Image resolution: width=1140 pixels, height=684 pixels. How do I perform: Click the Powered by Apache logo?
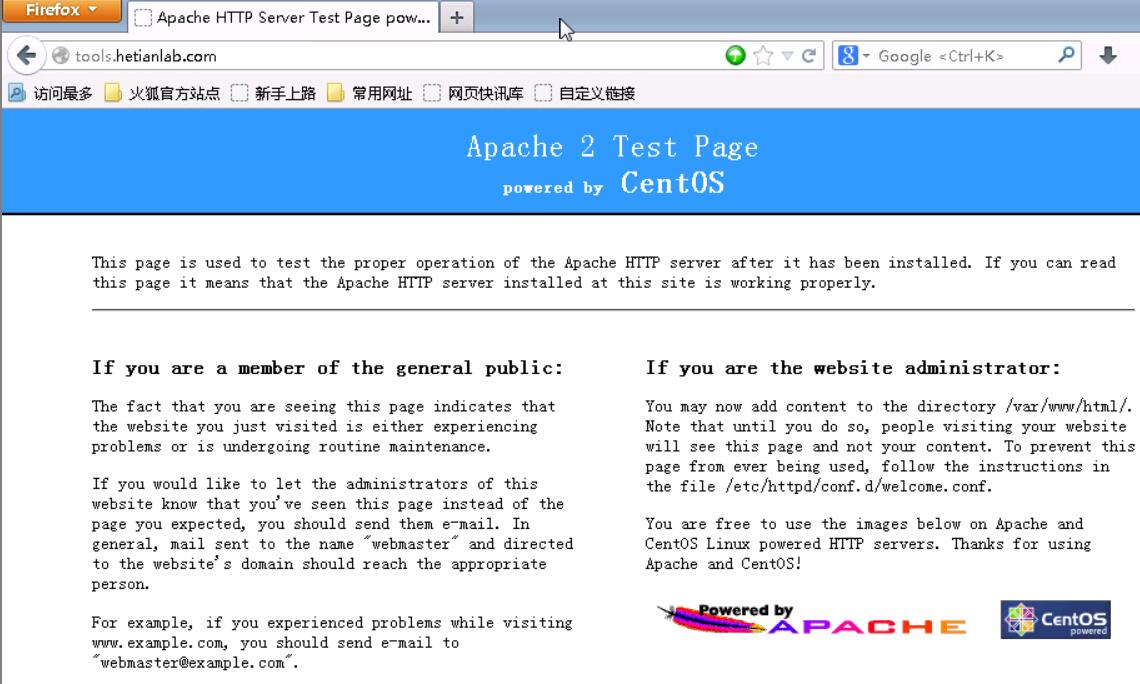point(812,619)
